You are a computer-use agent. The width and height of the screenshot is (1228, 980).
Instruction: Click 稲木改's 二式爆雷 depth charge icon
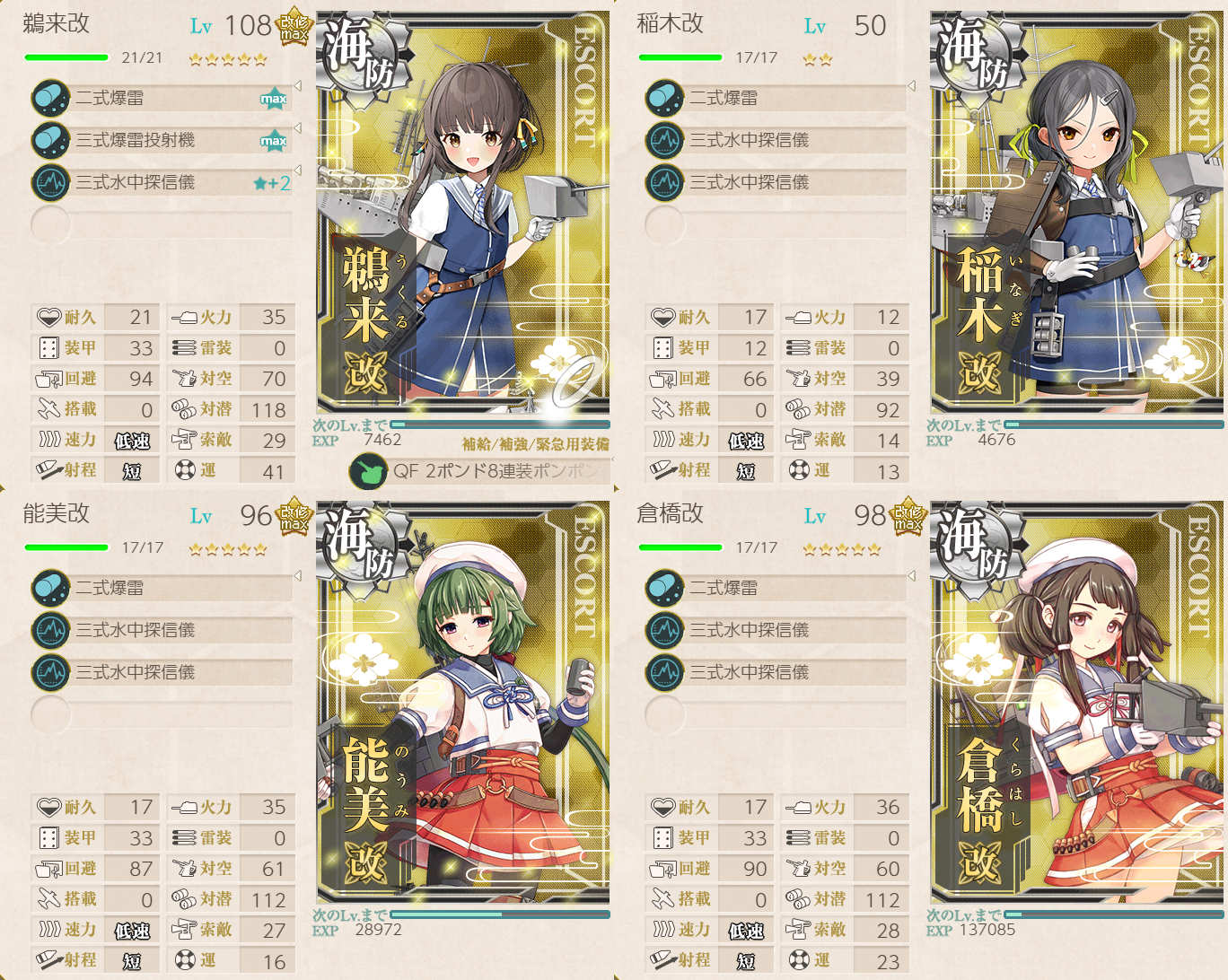point(664,98)
